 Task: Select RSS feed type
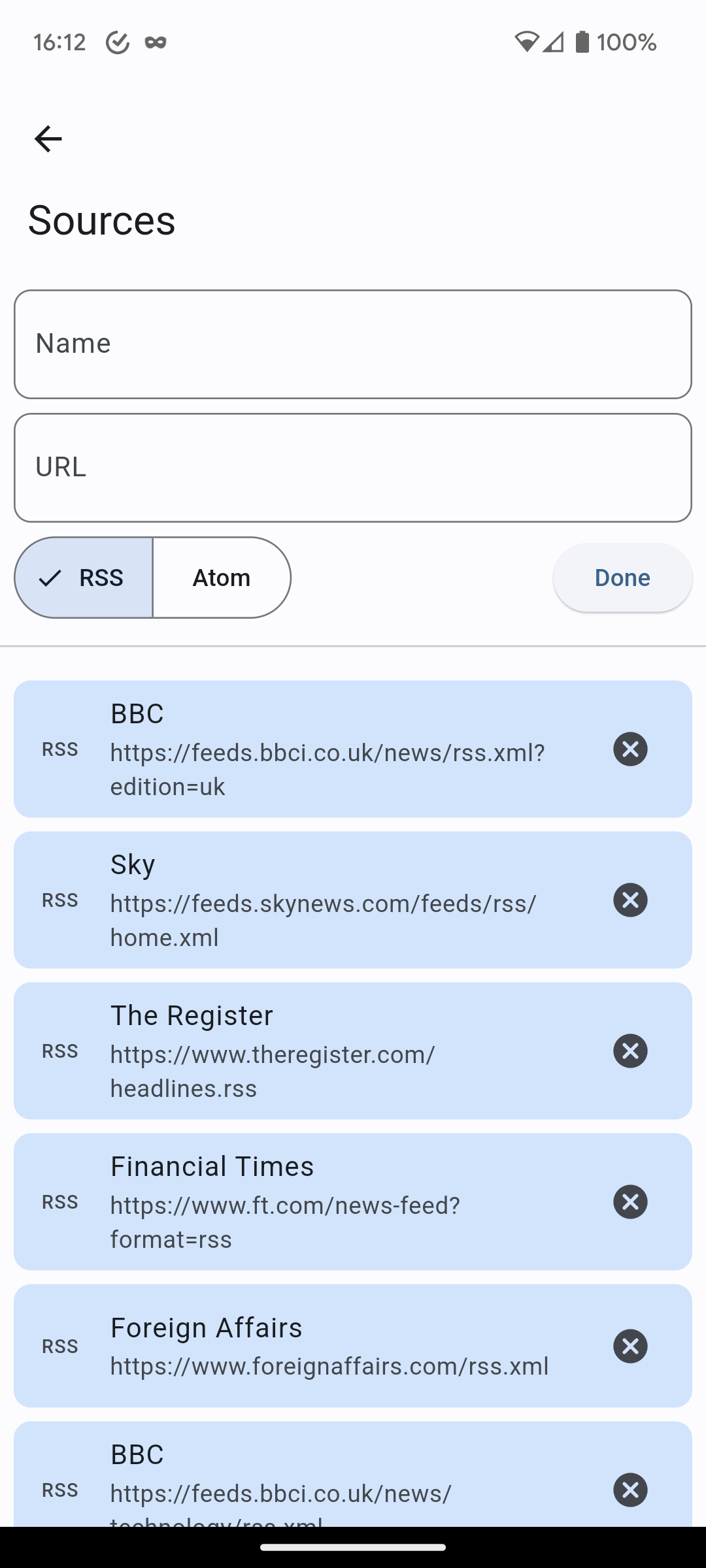coord(84,578)
